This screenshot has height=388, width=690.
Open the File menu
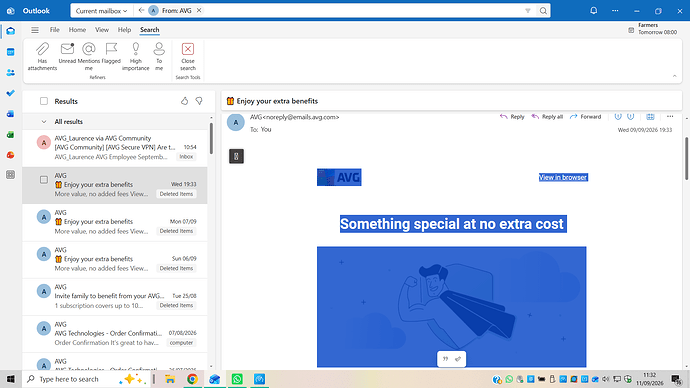55,30
